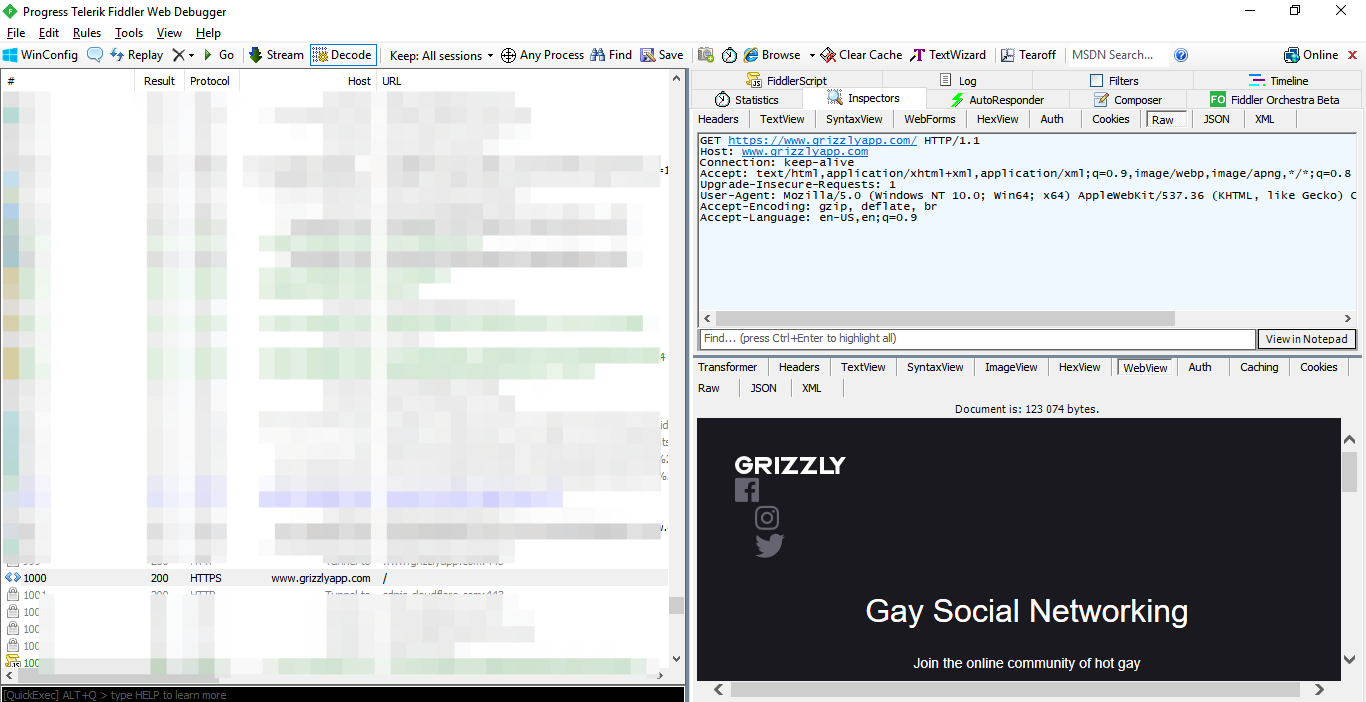Image resolution: width=1366 pixels, height=702 pixels.
Task: Focus the MSDN Search box
Action: pos(1117,55)
